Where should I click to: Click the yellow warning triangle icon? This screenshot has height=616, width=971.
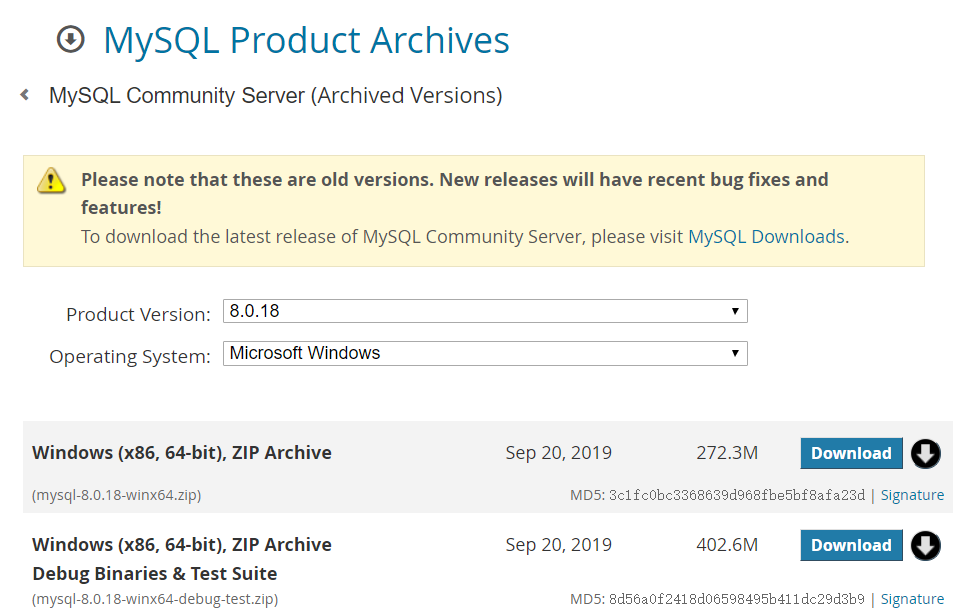point(51,180)
